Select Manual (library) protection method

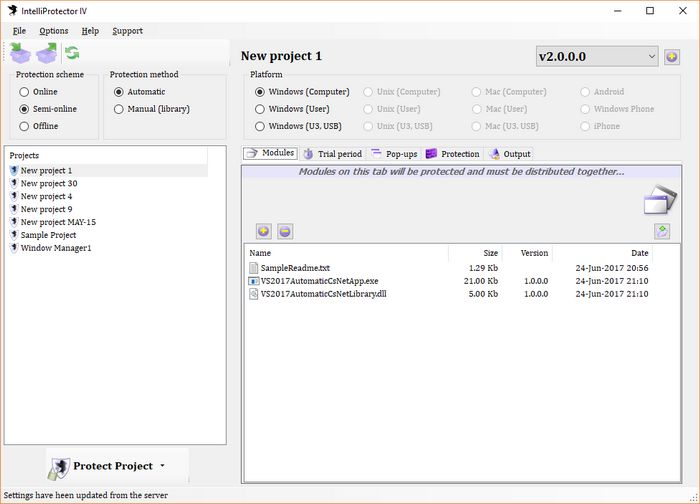pyautogui.click(x=120, y=109)
